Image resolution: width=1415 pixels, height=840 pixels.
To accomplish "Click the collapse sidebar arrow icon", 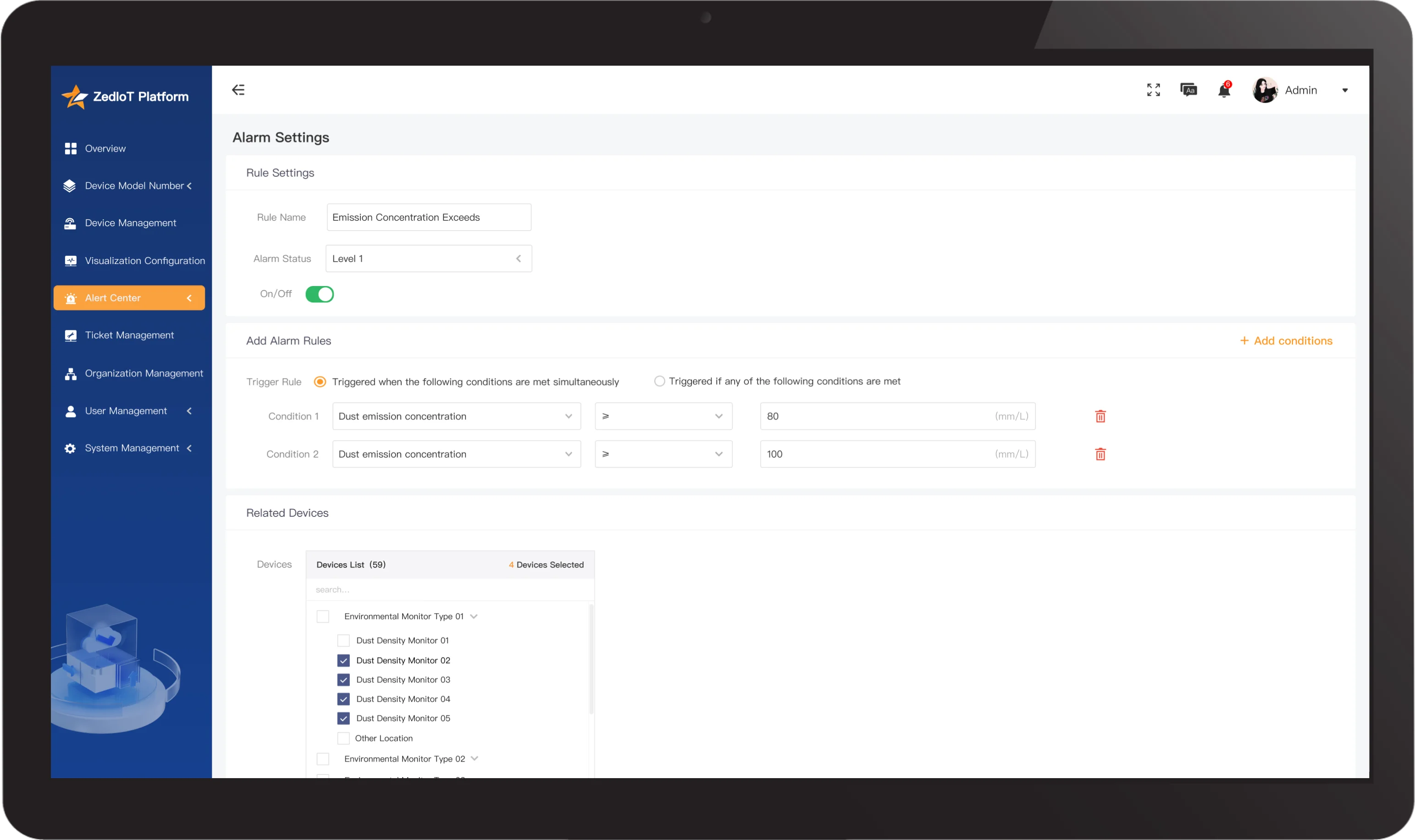I will (238, 90).
